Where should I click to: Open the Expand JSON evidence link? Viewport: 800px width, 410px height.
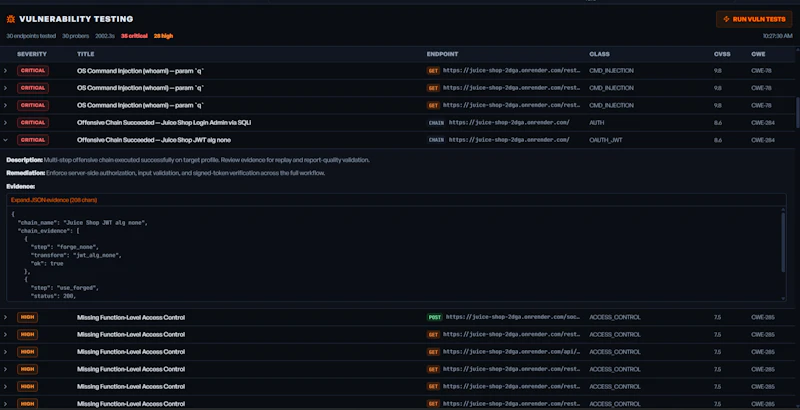pyautogui.click(x=54, y=200)
